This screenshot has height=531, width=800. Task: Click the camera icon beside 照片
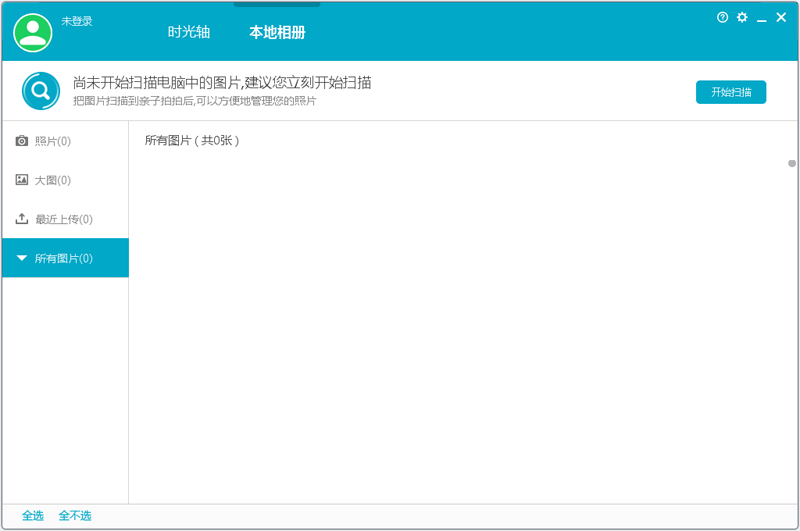coord(22,141)
